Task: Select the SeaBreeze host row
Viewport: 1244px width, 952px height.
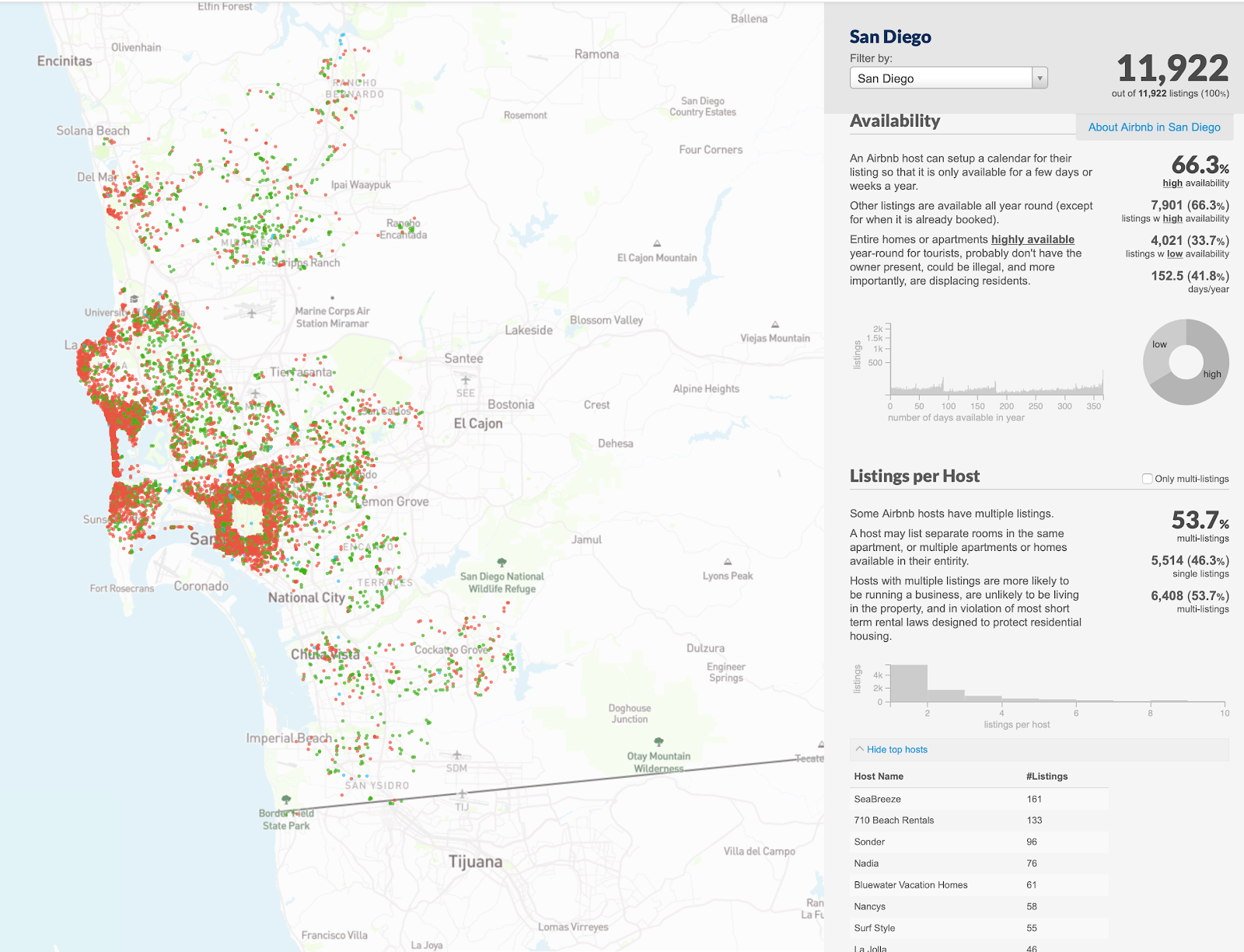Action: tap(980, 799)
